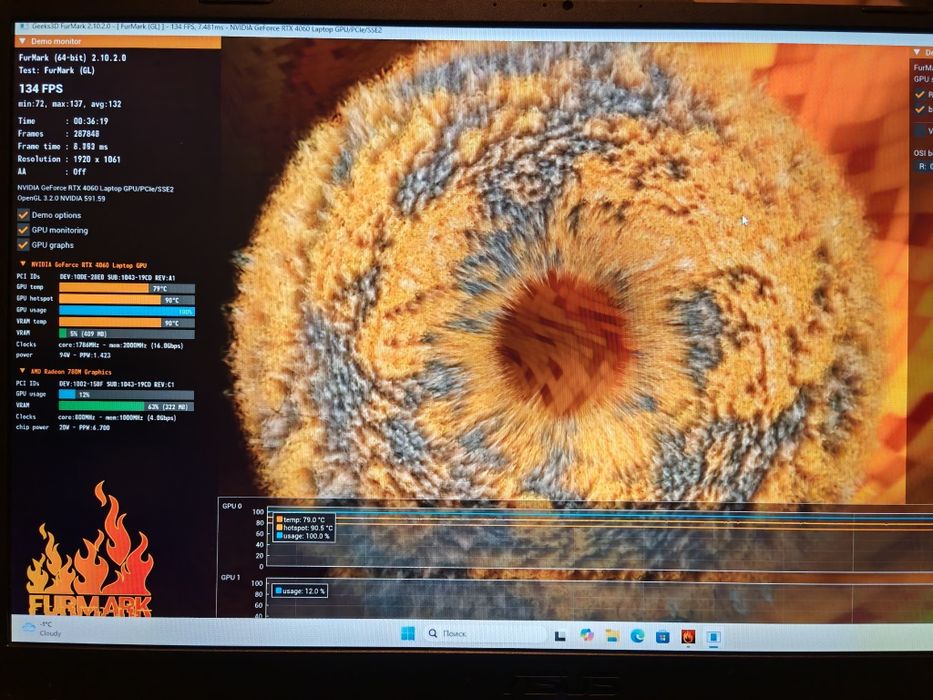The image size is (933, 700).
Task: Click the 134 FPS readout
Action: pyautogui.click(x=40, y=89)
